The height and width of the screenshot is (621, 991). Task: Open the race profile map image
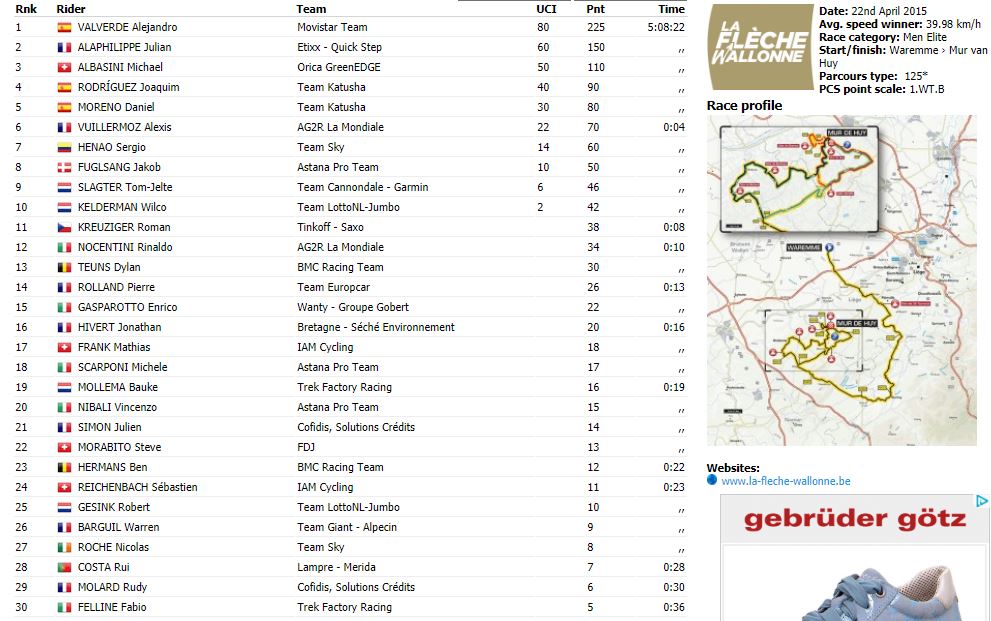coord(842,280)
